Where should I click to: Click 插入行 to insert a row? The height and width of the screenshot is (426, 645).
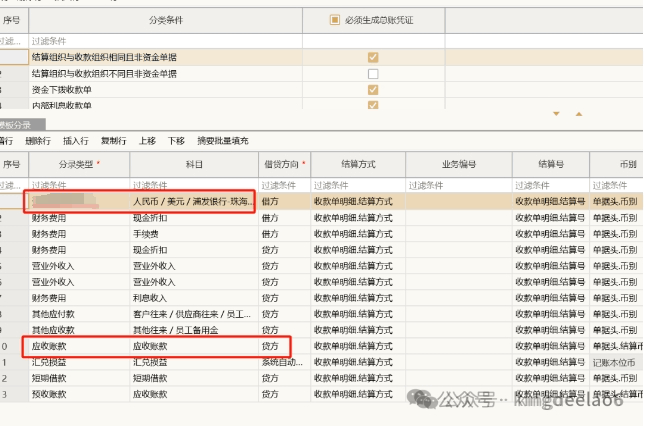pos(76,141)
